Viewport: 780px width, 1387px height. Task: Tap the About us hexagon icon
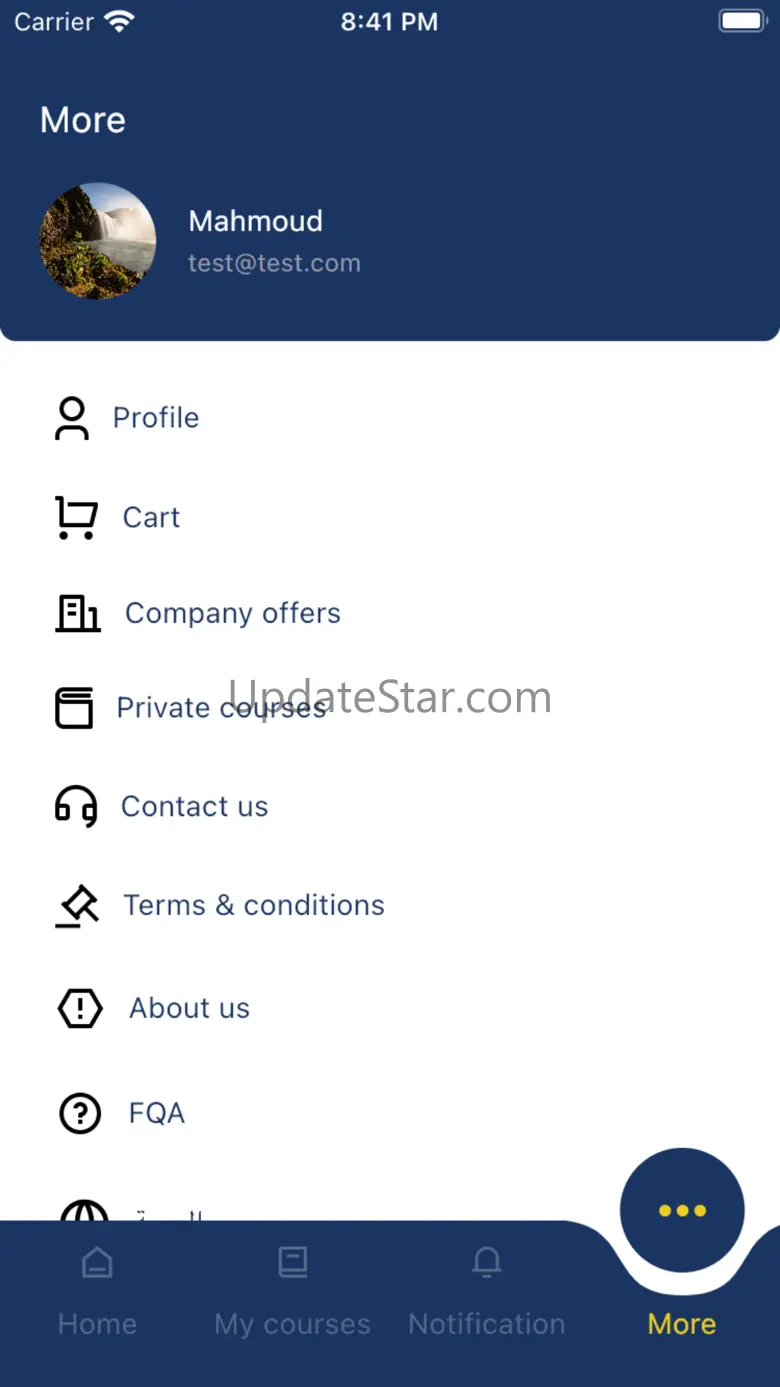click(x=80, y=1008)
